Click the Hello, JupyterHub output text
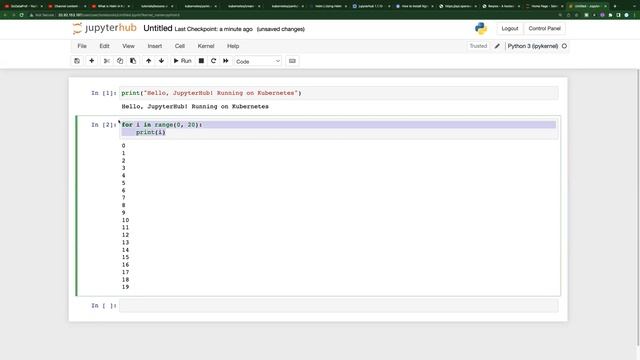 [195, 107]
